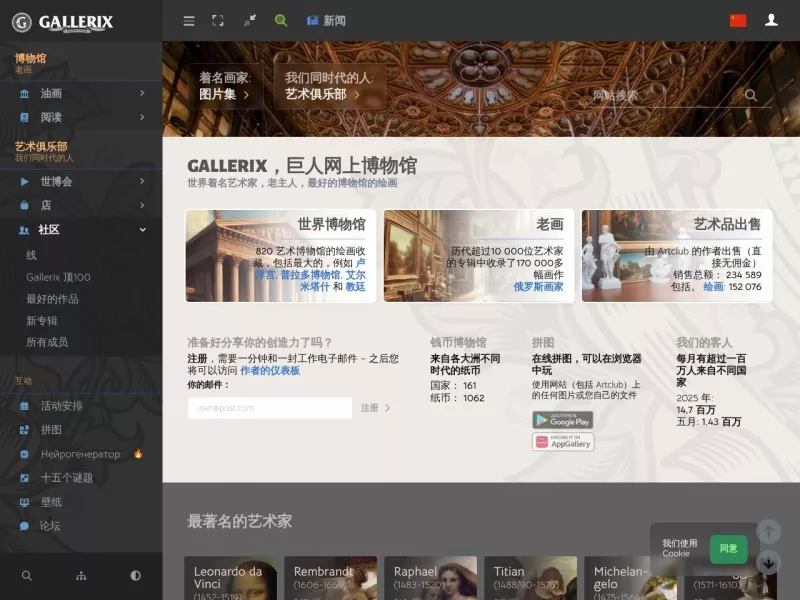Click the 壁纸 monitor icon
Image resolution: width=800 pixels, height=600 pixels.
[24, 503]
